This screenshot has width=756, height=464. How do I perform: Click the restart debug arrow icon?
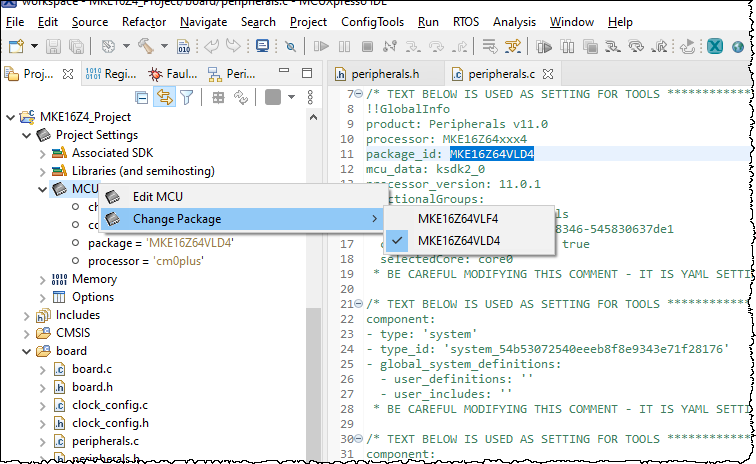tap(687, 47)
